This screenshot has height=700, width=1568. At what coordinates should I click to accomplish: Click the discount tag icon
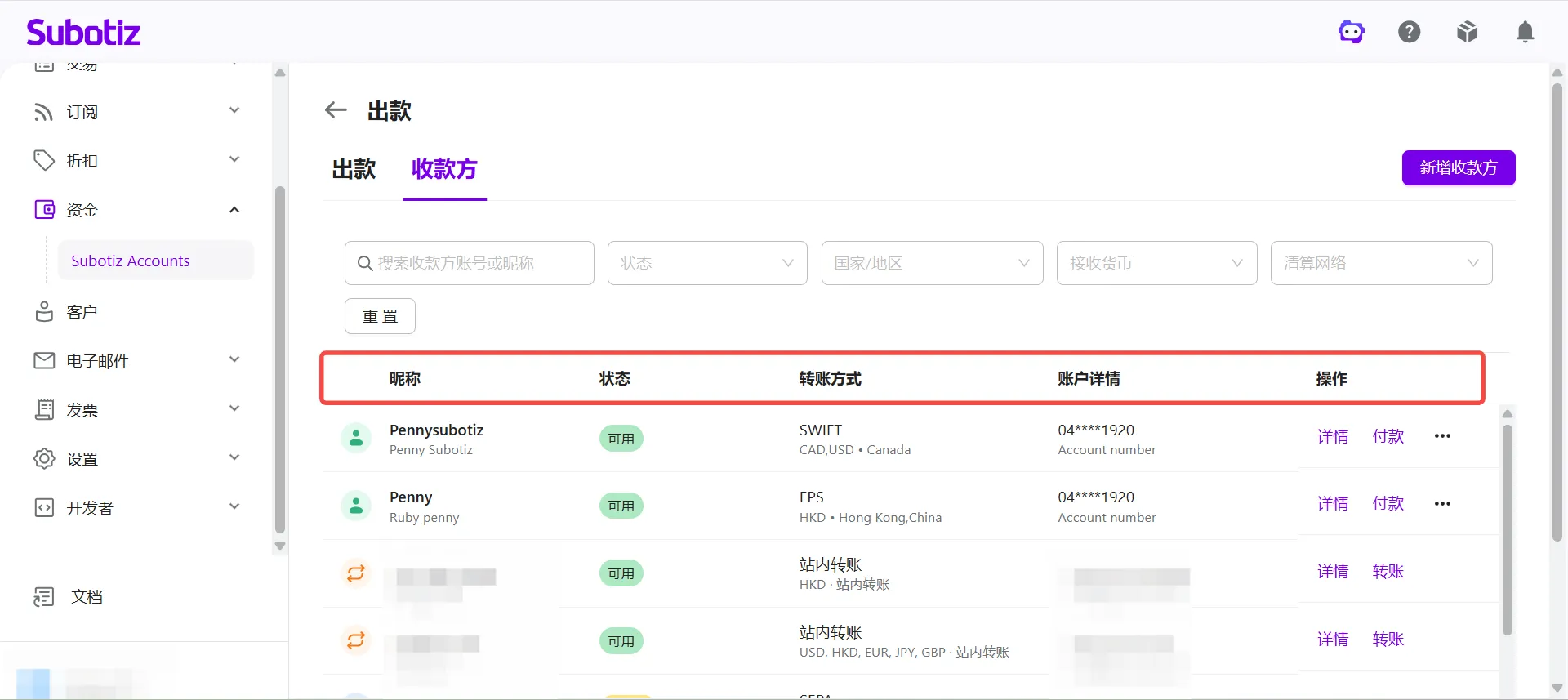click(x=43, y=160)
